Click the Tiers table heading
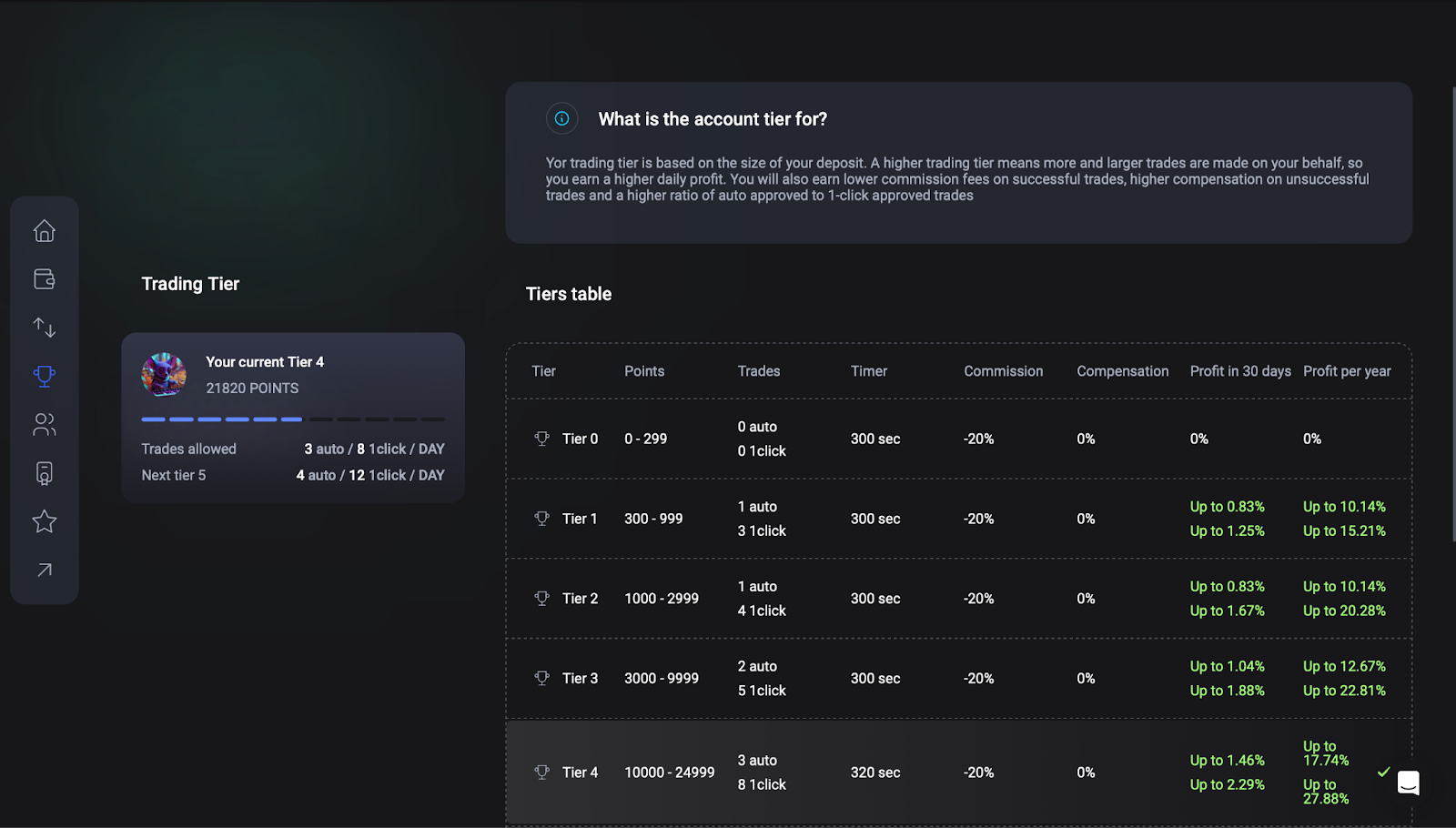The image size is (1456, 828). tap(568, 293)
